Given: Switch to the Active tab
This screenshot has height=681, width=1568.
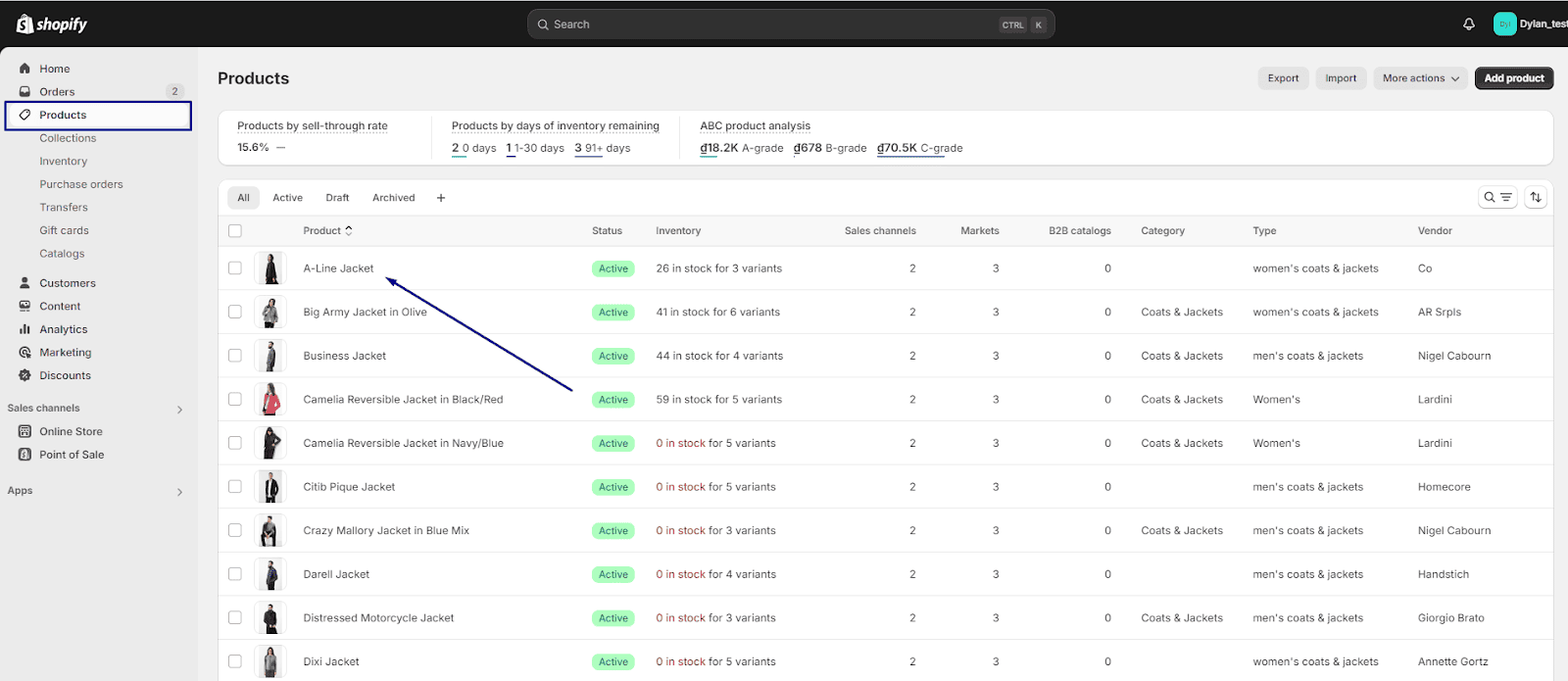Looking at the screenshot, I should tap(287, 198).
